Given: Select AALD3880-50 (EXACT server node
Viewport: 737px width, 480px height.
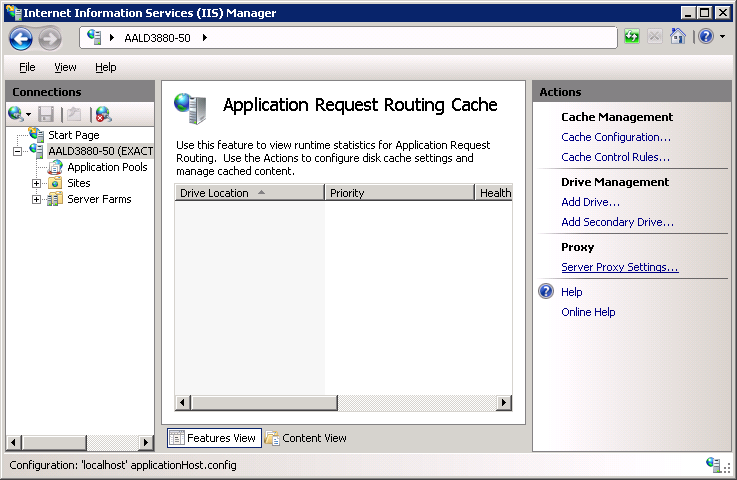Looking at the screenshot, I should point(101,151).
